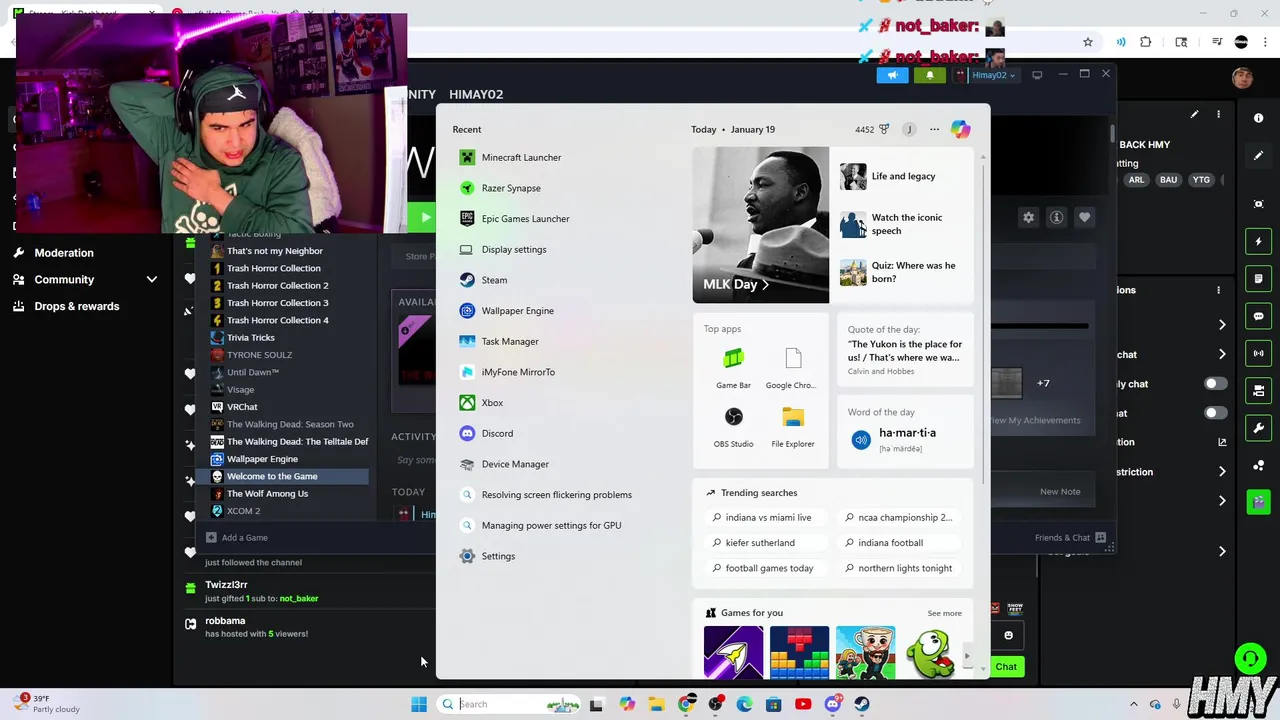Open 'Resolving screen flickering problems' result
The height and width of the screenshot is (720, 1280).
[x=556, y=495]
